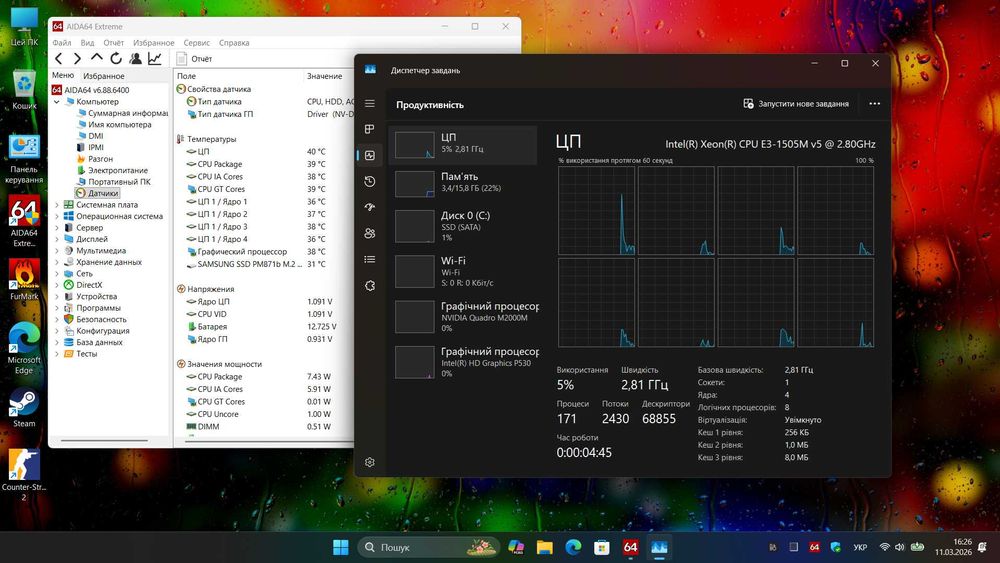Open Microsoft Store from taskbar

click(601, 547)
